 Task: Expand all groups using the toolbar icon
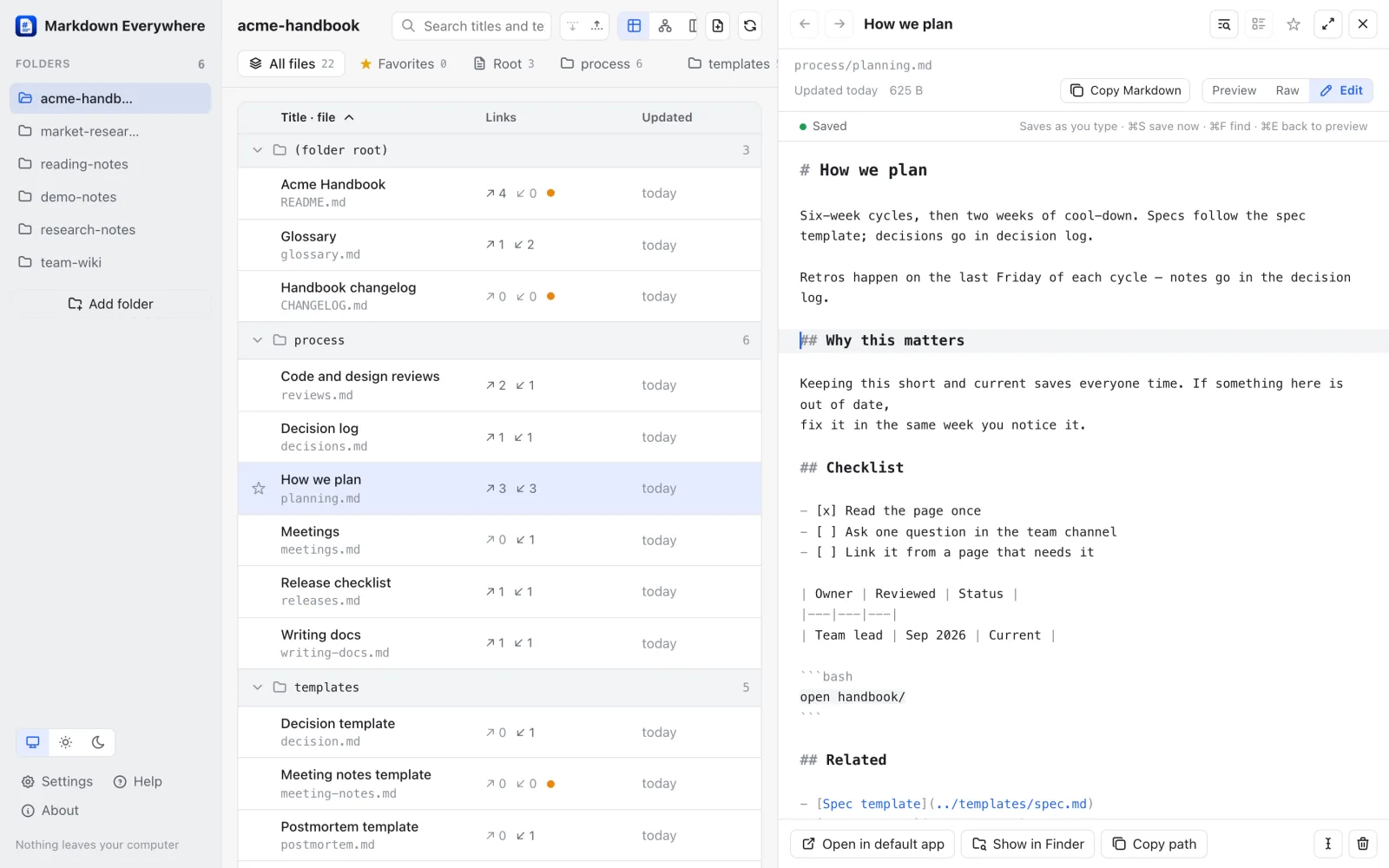point(573,26)
